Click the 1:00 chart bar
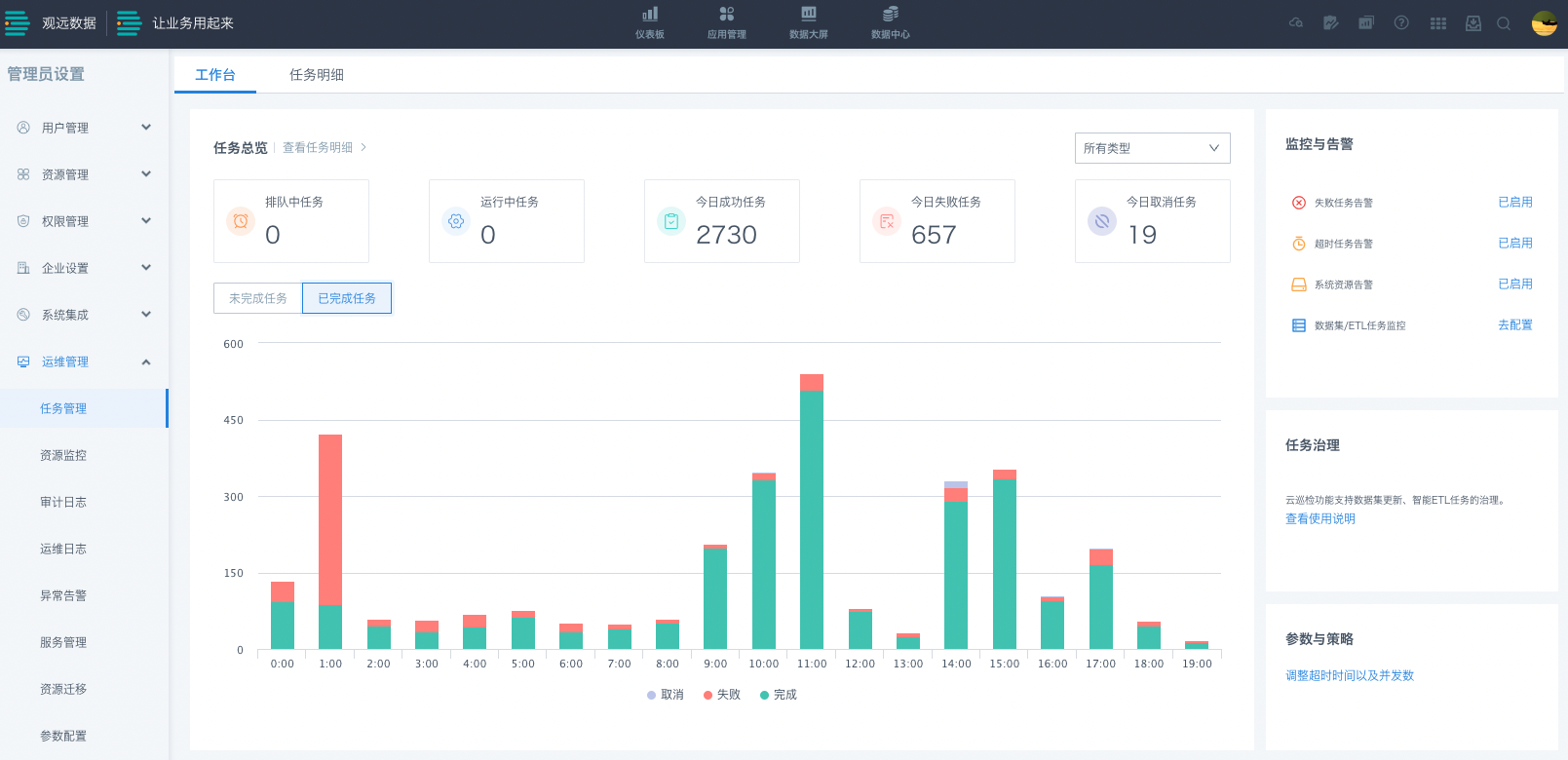Image resolution: width=1568 pixels, height=760 pixels. (x=330, y=542)
